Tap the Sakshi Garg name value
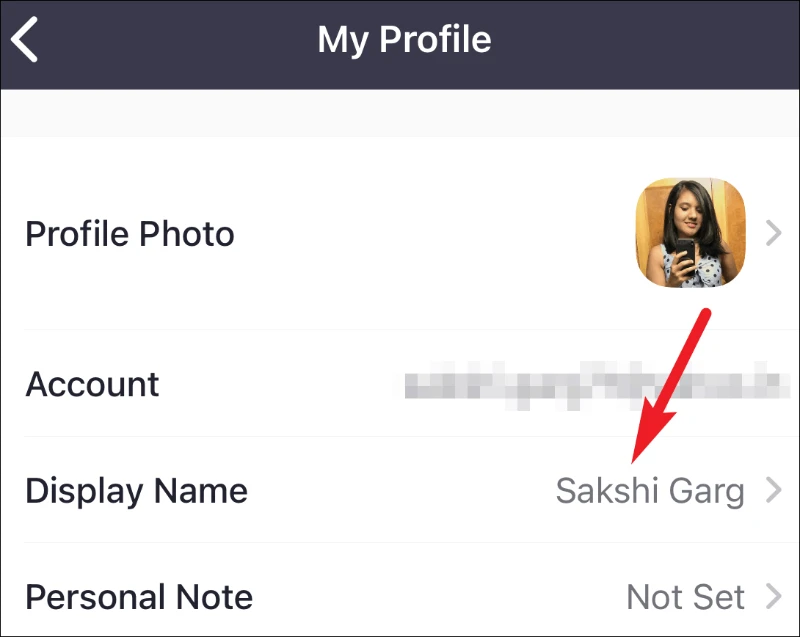This screenshot has width=800, height=637. click(650, 491)
